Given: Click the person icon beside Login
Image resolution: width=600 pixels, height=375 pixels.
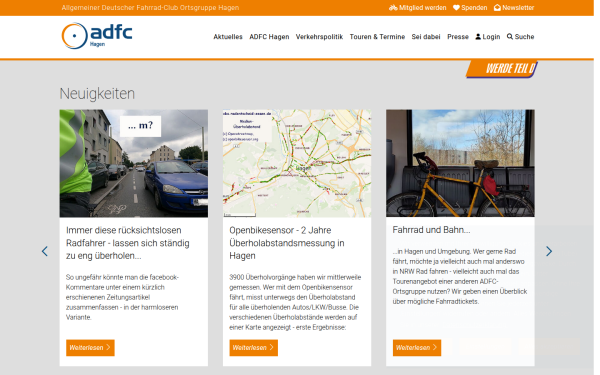Looking at the screenshot, I should click(478, 37).
